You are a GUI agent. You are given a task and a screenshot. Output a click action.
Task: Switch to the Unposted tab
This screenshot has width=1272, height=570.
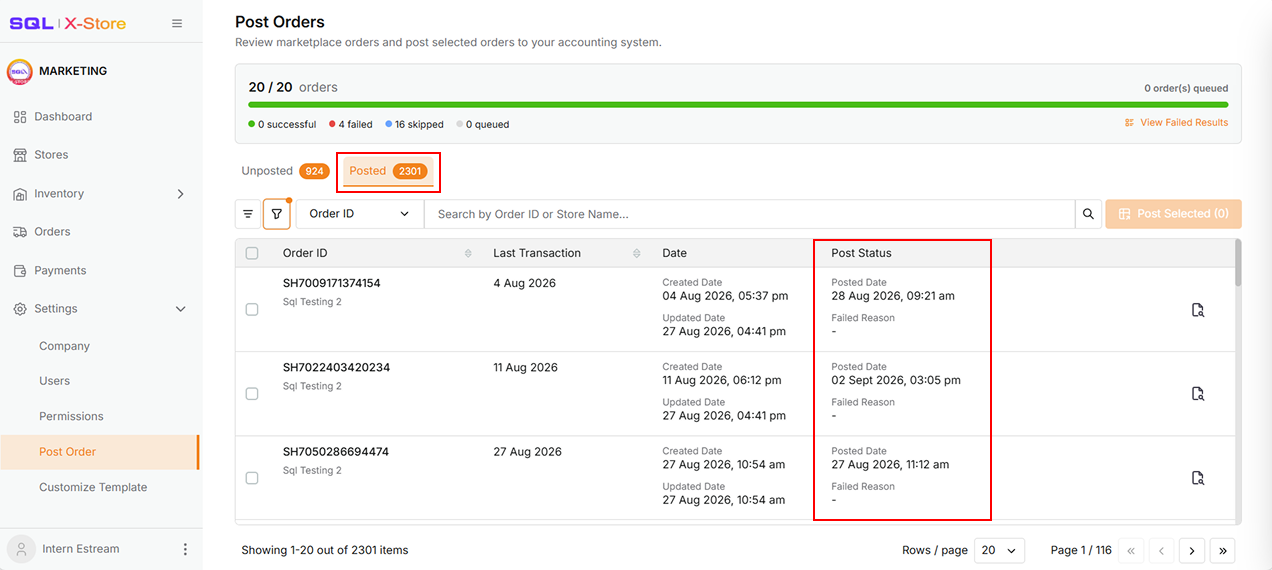click(x=285, y=171)
